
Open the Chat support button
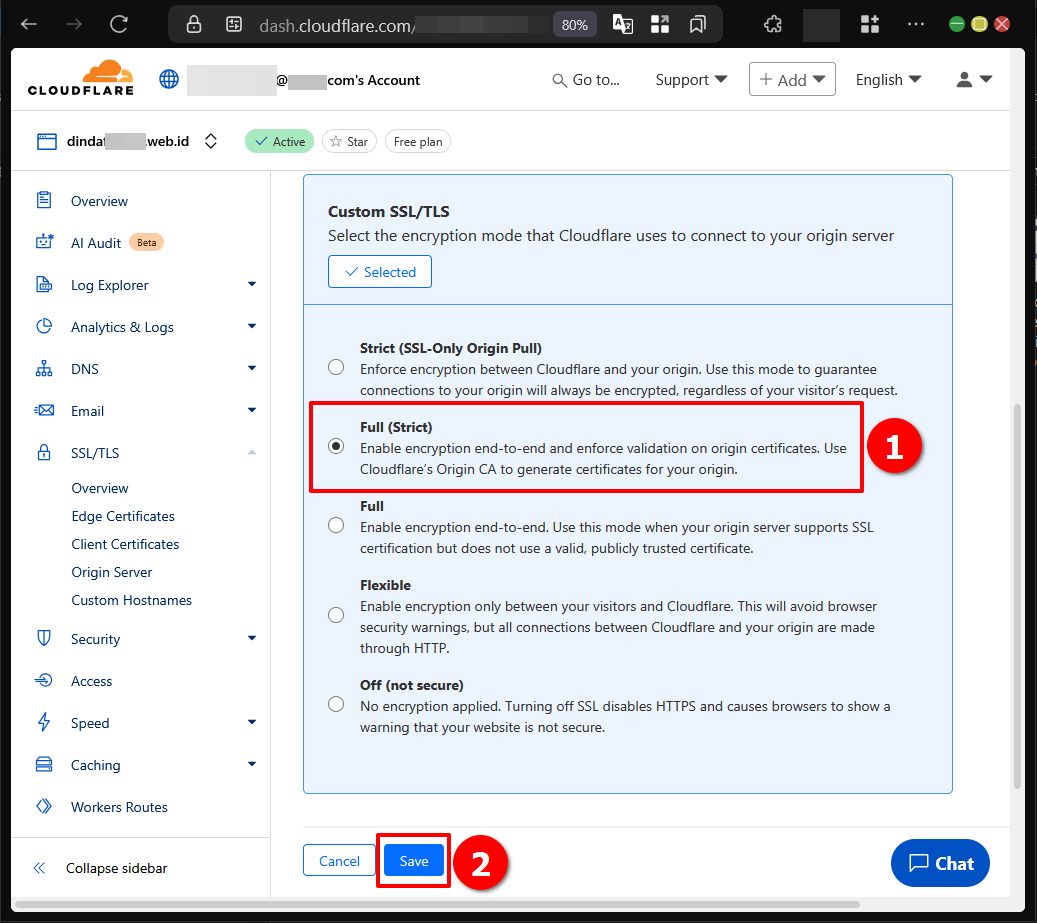point(940,863)
